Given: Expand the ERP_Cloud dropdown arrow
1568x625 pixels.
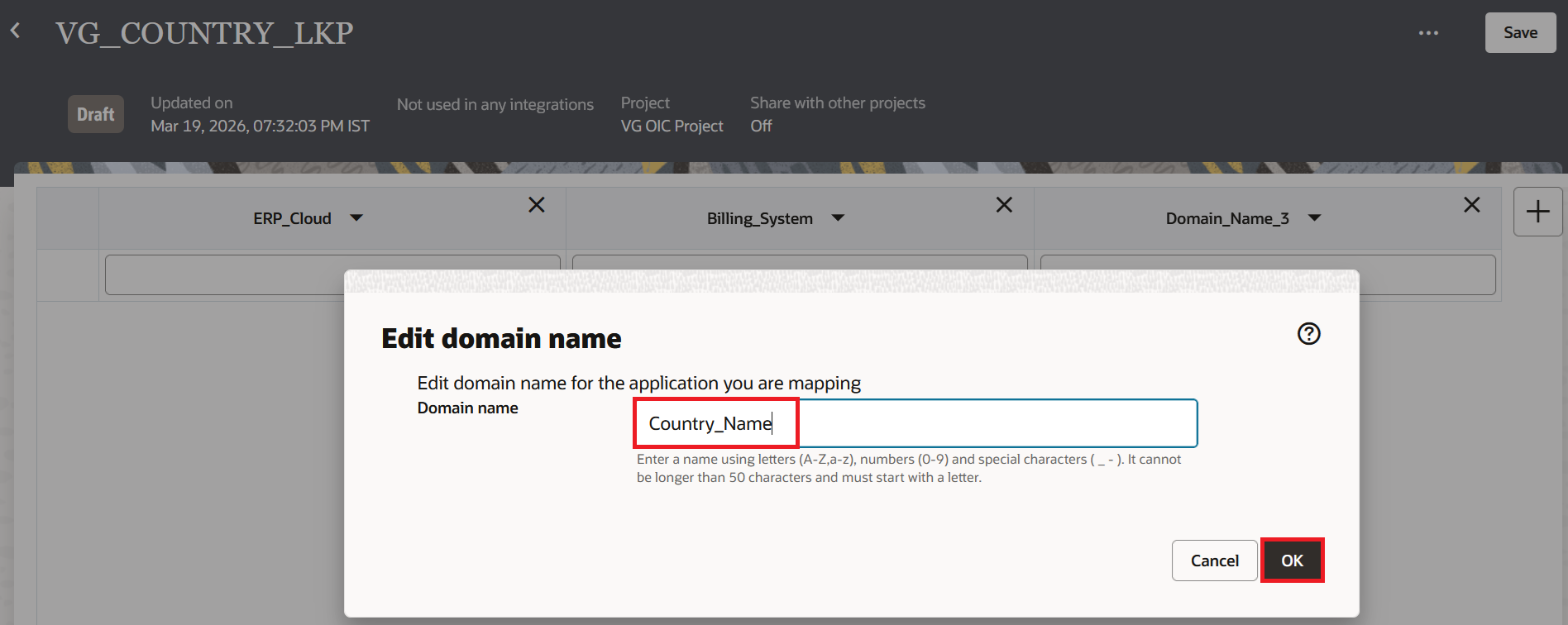Looking at the screenshot, I should pos(356,218).
